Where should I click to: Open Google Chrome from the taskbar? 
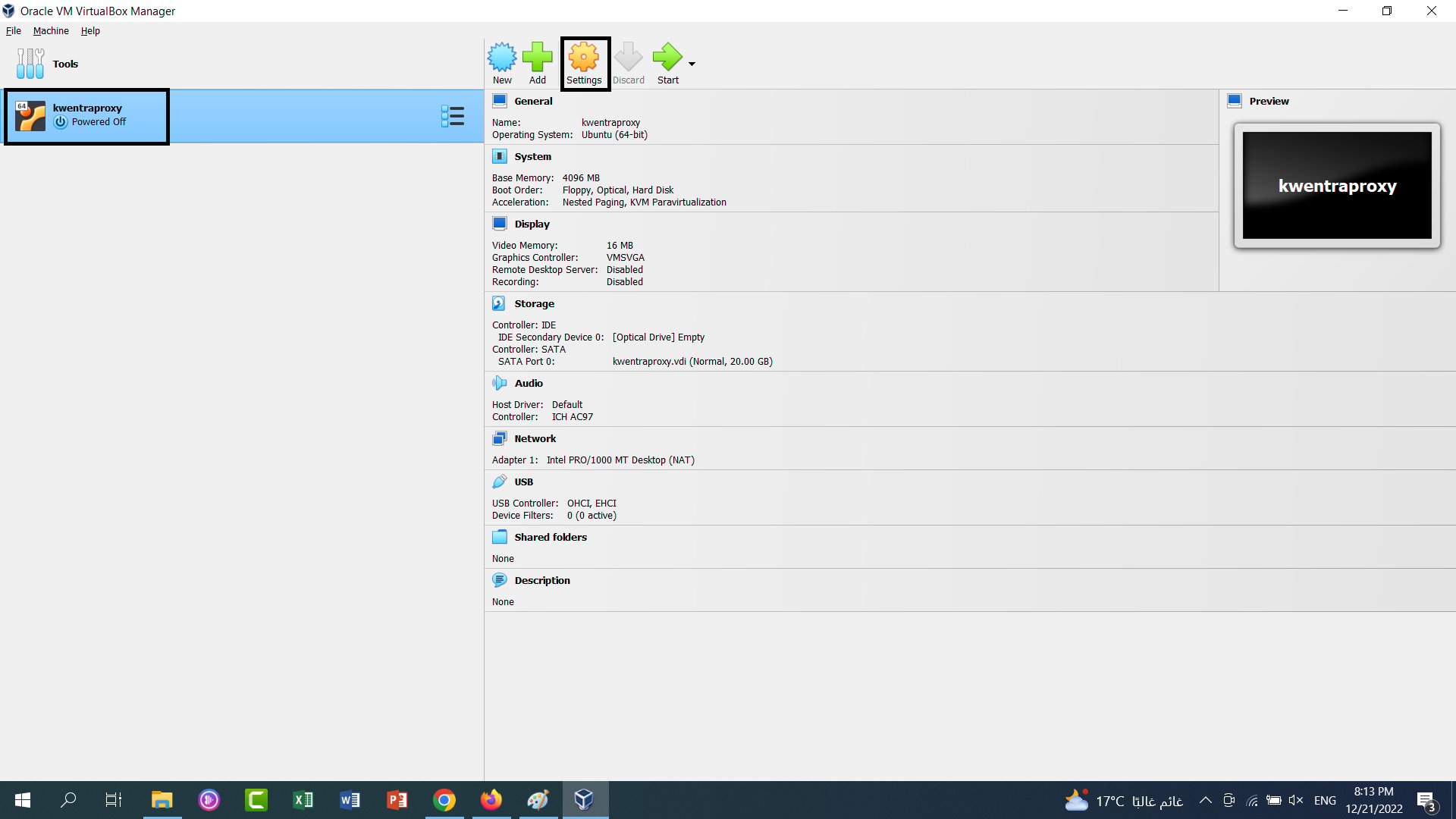pyautogui.click(x=444, y=800)
